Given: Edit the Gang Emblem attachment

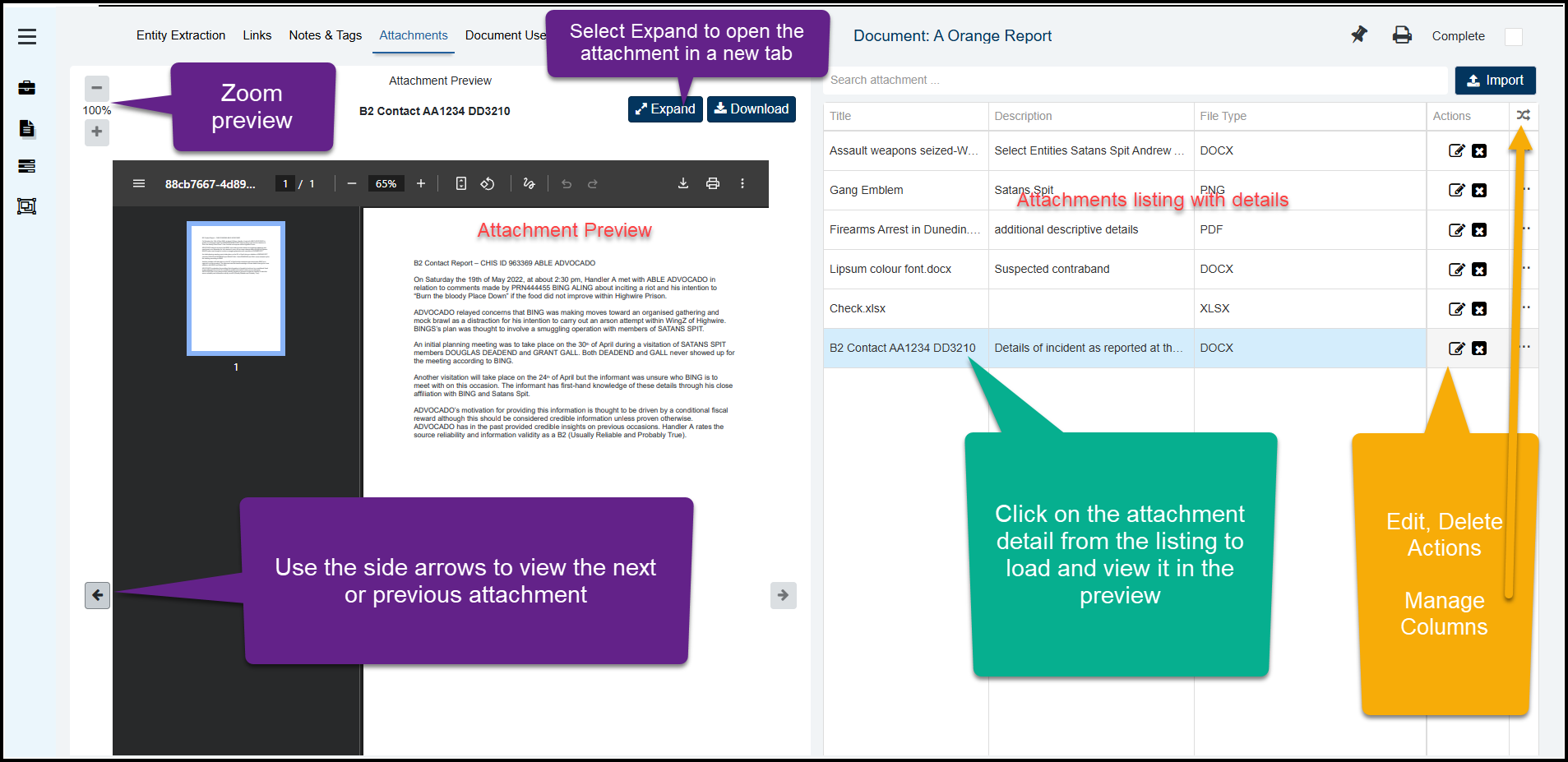Looking at the screenshot, I should (x=1456, y=190).
